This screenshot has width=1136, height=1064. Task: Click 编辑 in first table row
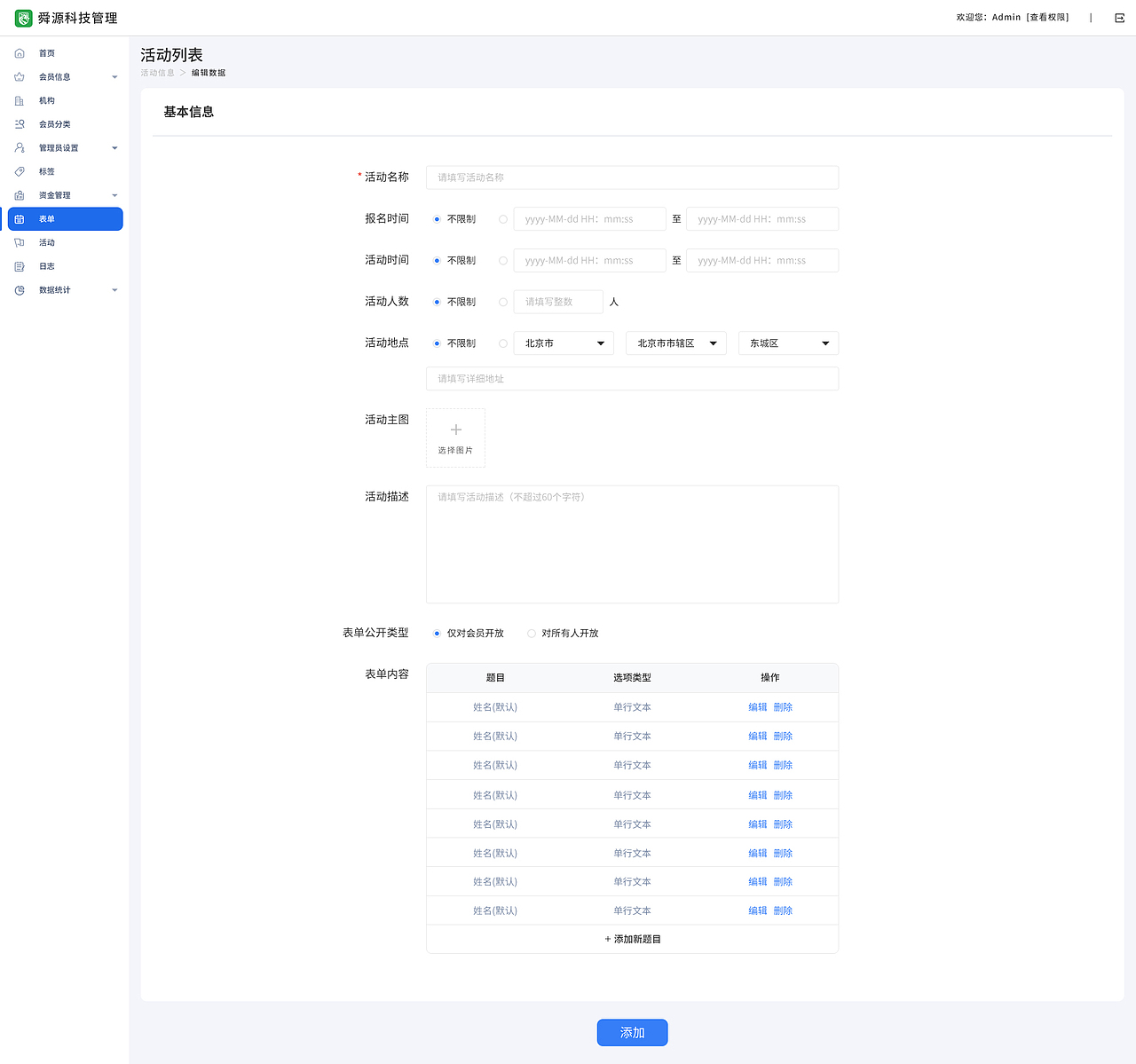click(757, 707)
